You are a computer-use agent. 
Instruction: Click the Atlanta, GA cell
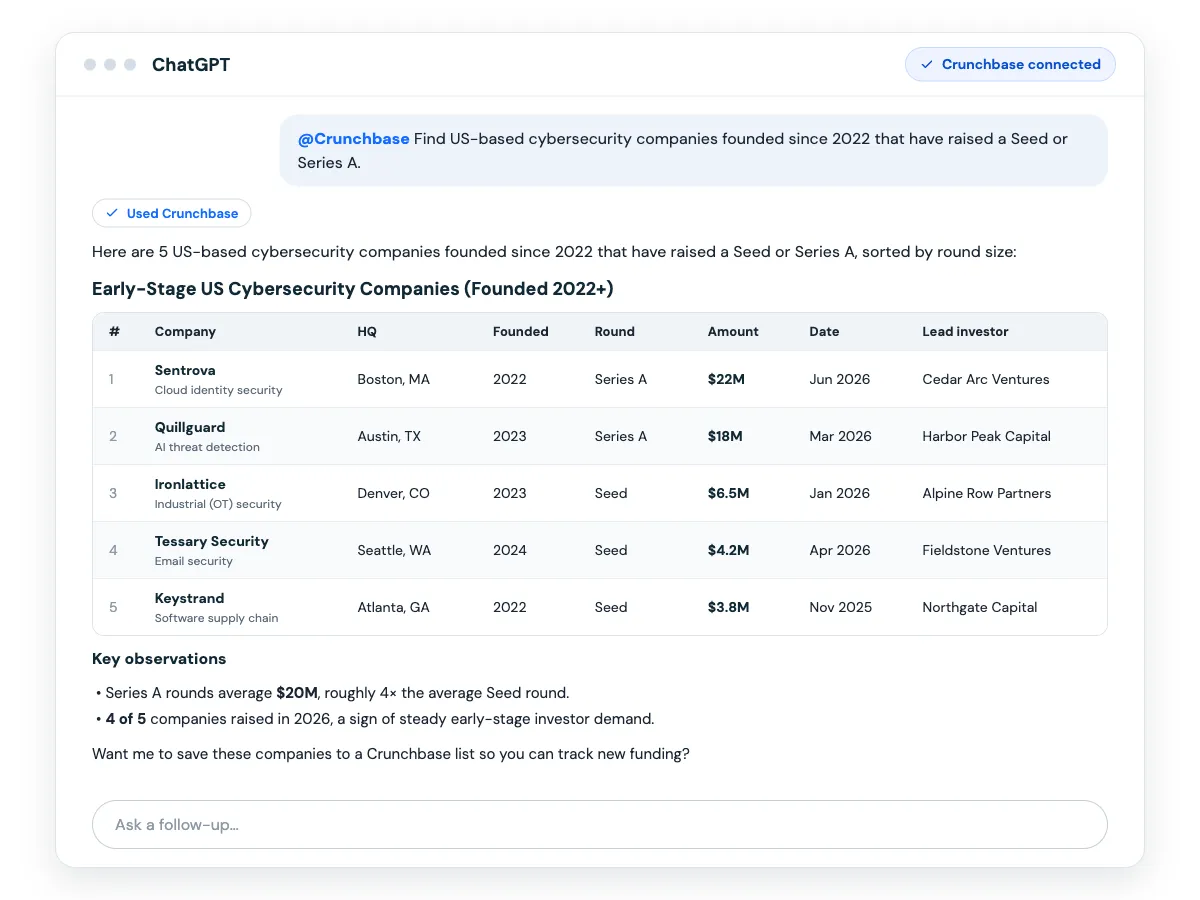393,607
